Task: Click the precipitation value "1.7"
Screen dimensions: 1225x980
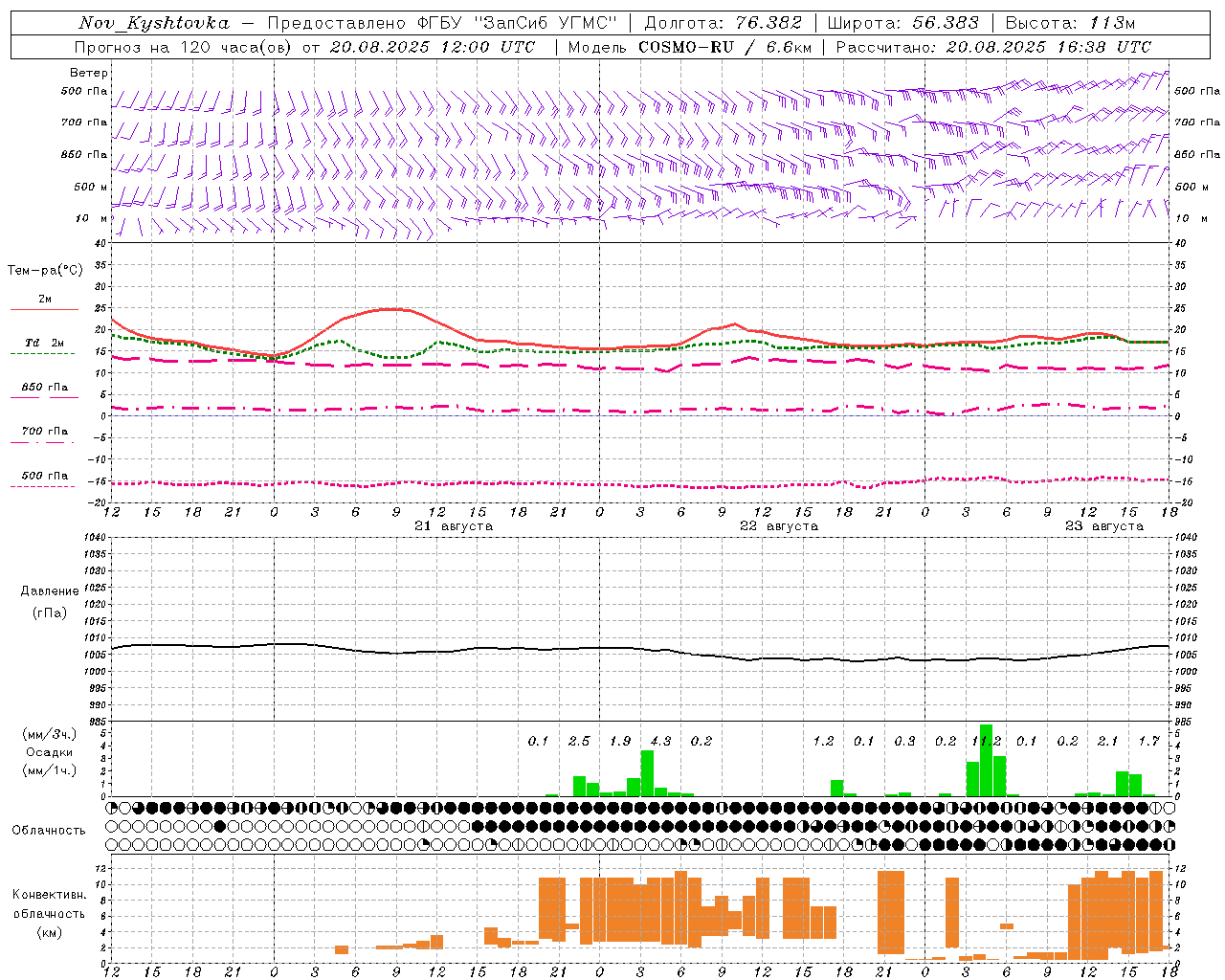Action: click(1148, 742)
